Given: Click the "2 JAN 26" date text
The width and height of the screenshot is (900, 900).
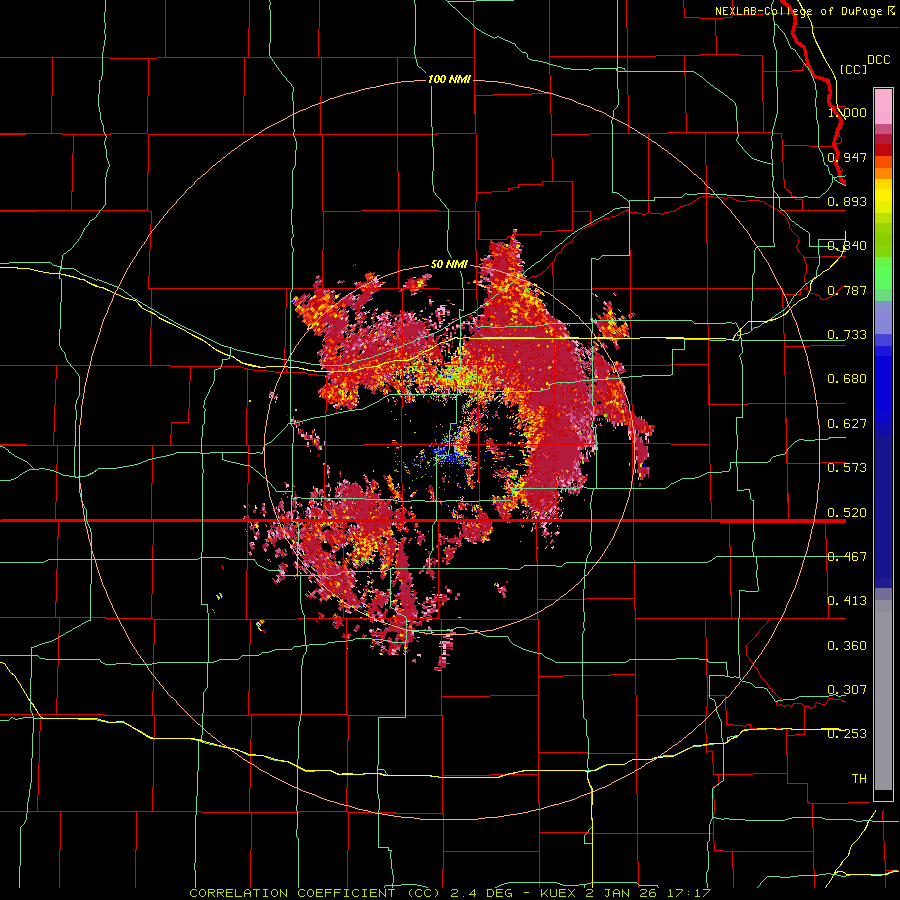Looking at the screenshot, I should click(x=620, y=893).
